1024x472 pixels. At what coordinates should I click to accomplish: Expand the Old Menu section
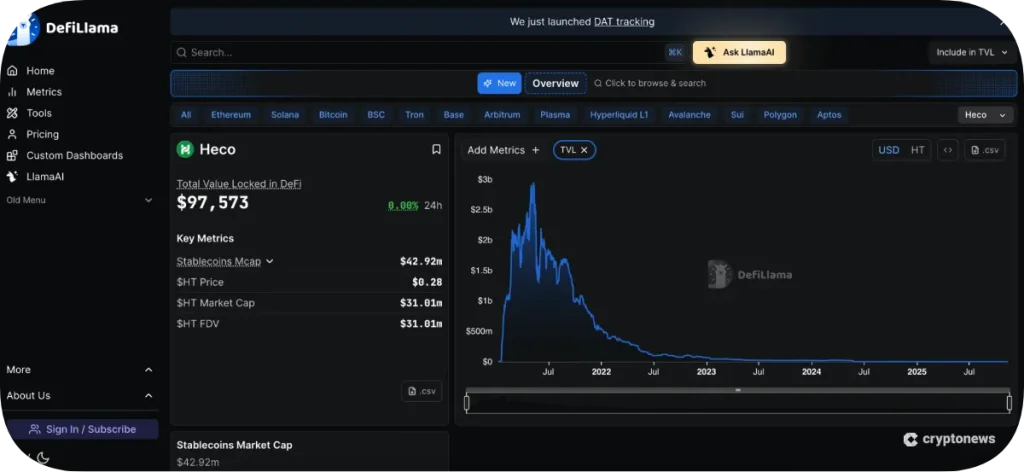[80, 200]
